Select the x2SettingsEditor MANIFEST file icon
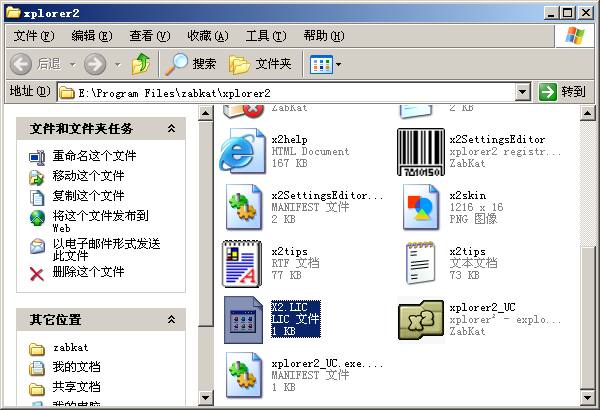Viewport: 600px width, 410px height. 244,207
